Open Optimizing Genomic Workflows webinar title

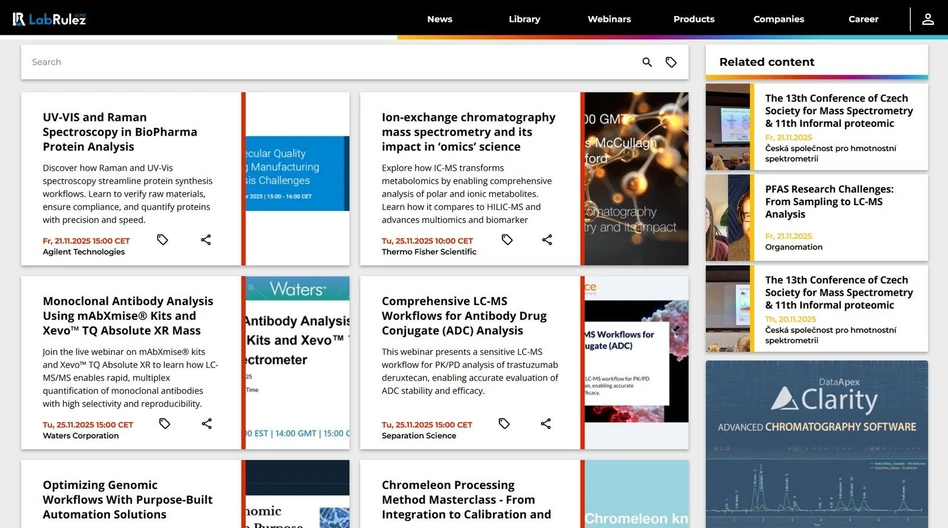tap(127, 499)
